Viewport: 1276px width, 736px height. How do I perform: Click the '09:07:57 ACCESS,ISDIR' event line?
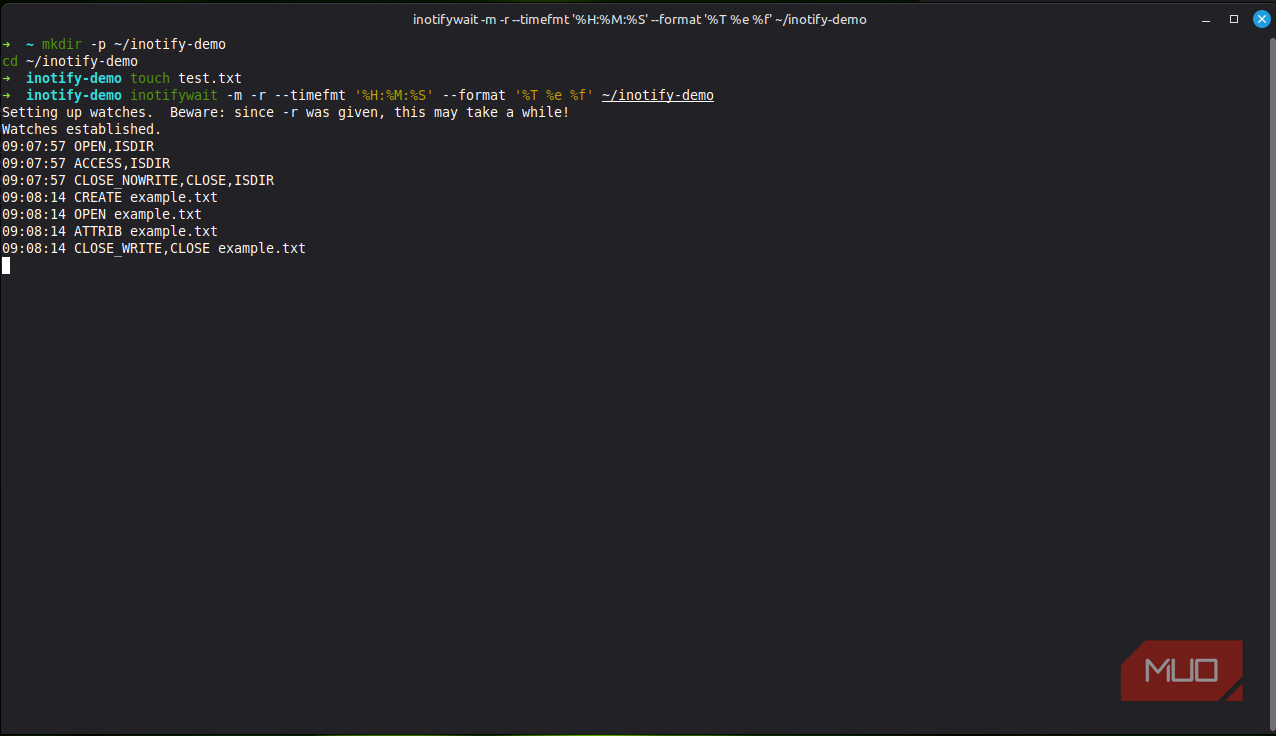click(86, 163)
